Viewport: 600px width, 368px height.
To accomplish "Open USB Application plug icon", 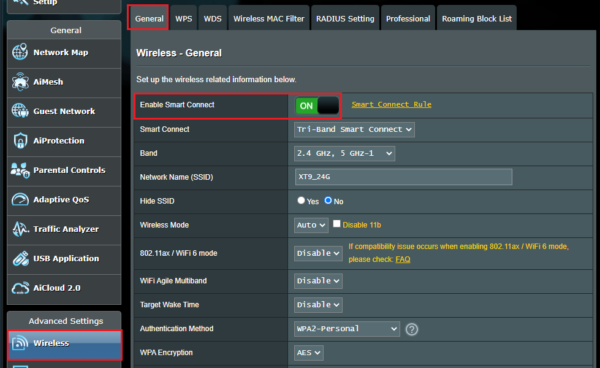I will (x=20, y=259).
